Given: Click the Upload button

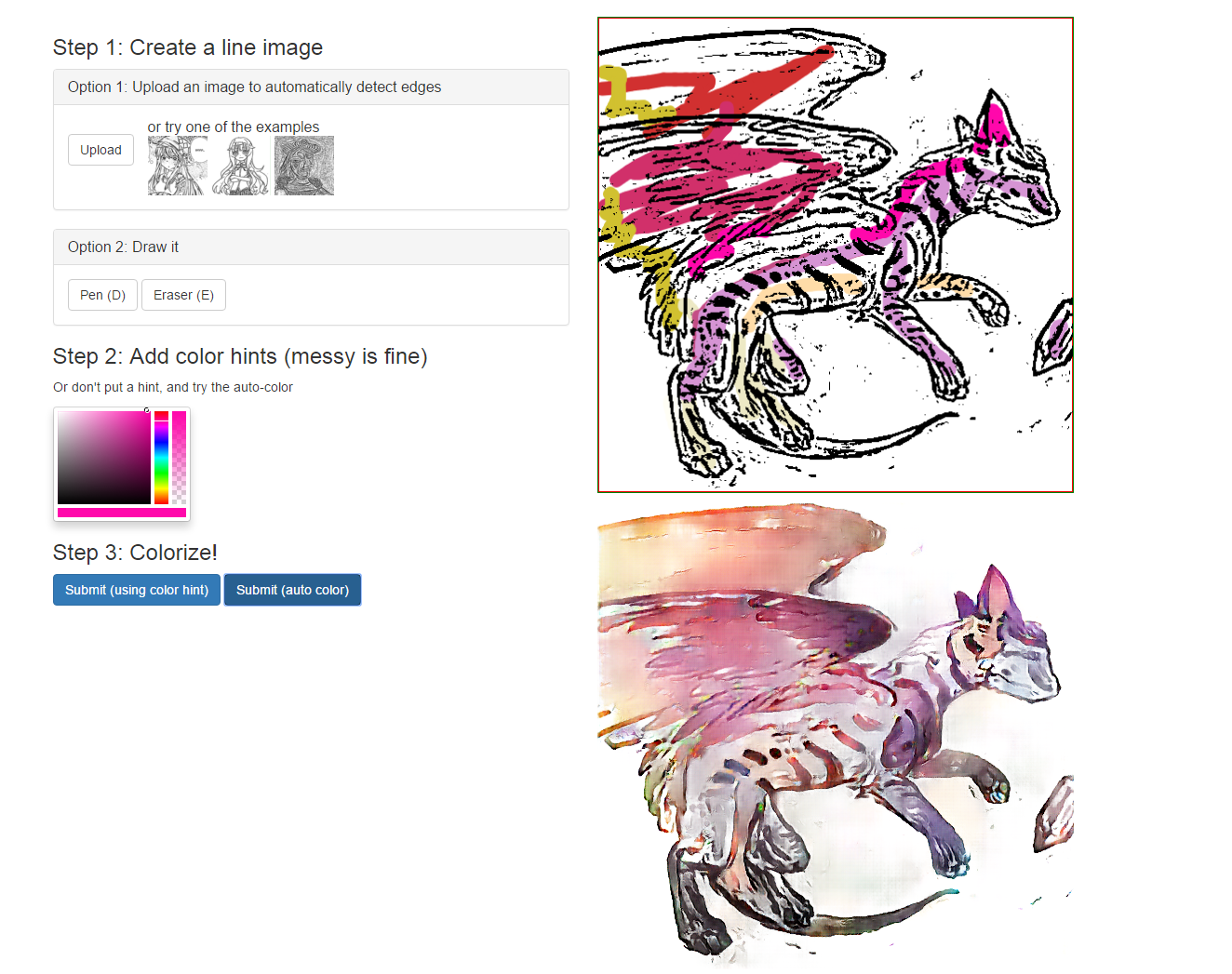Looking at the screenshot, I should (x=100, y=150).
